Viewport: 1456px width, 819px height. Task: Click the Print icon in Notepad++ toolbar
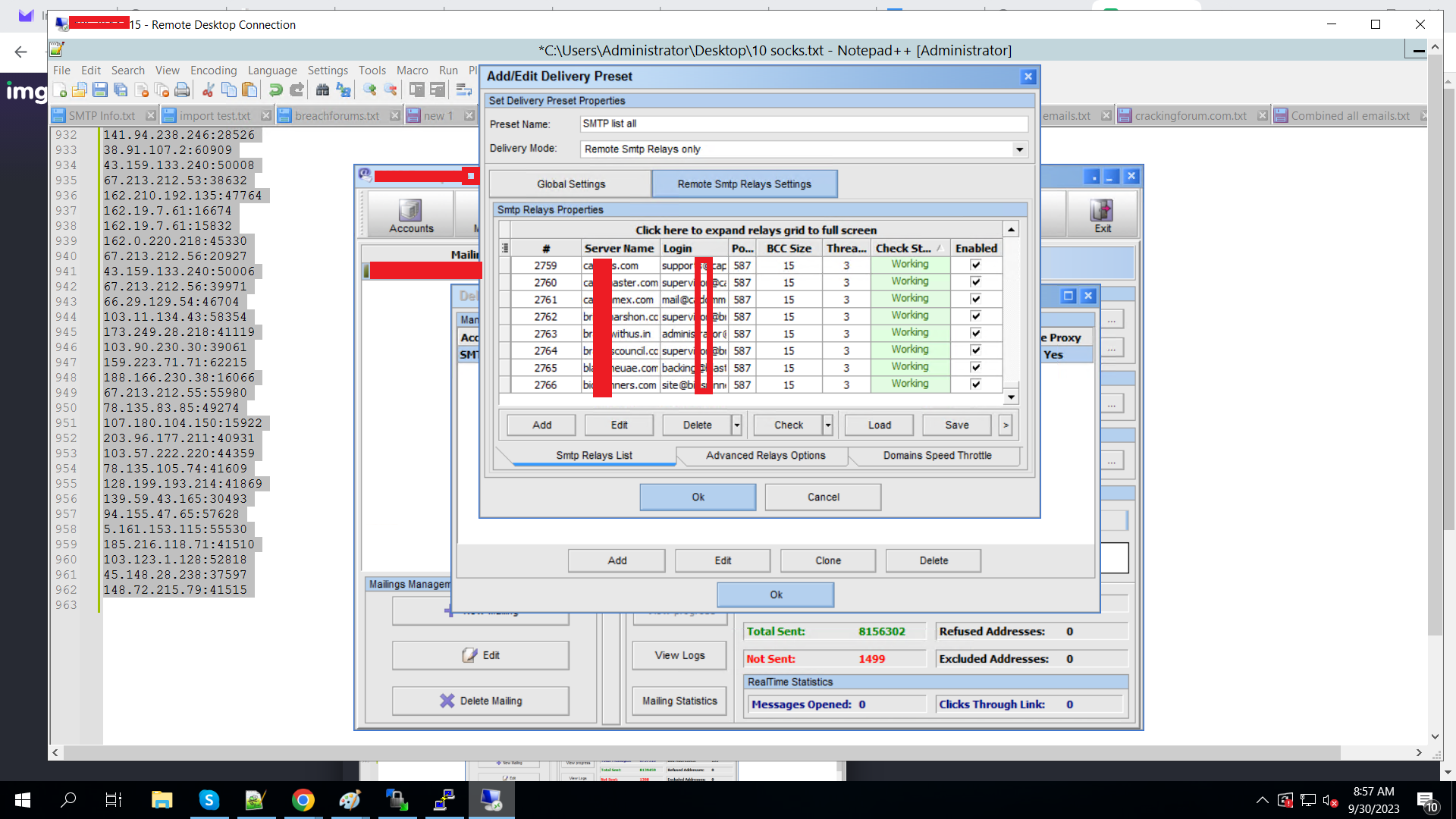pos(182,90)
